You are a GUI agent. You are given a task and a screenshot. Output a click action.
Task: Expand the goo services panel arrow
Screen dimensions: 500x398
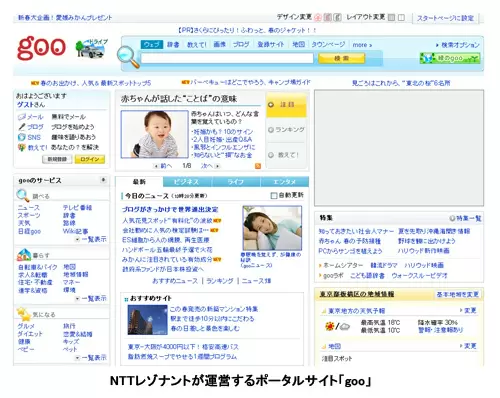click(x=103, y=180)
